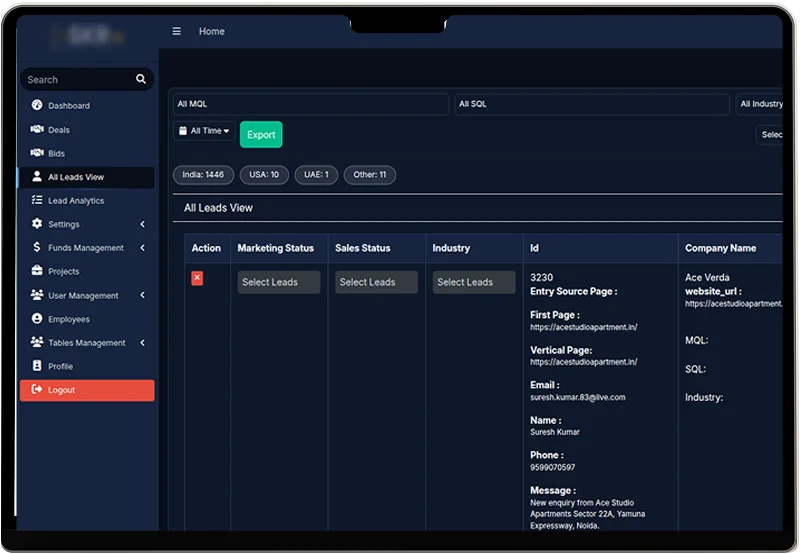Expand the Settings submenu chevron
800x554 pixels.
[142, 224]
